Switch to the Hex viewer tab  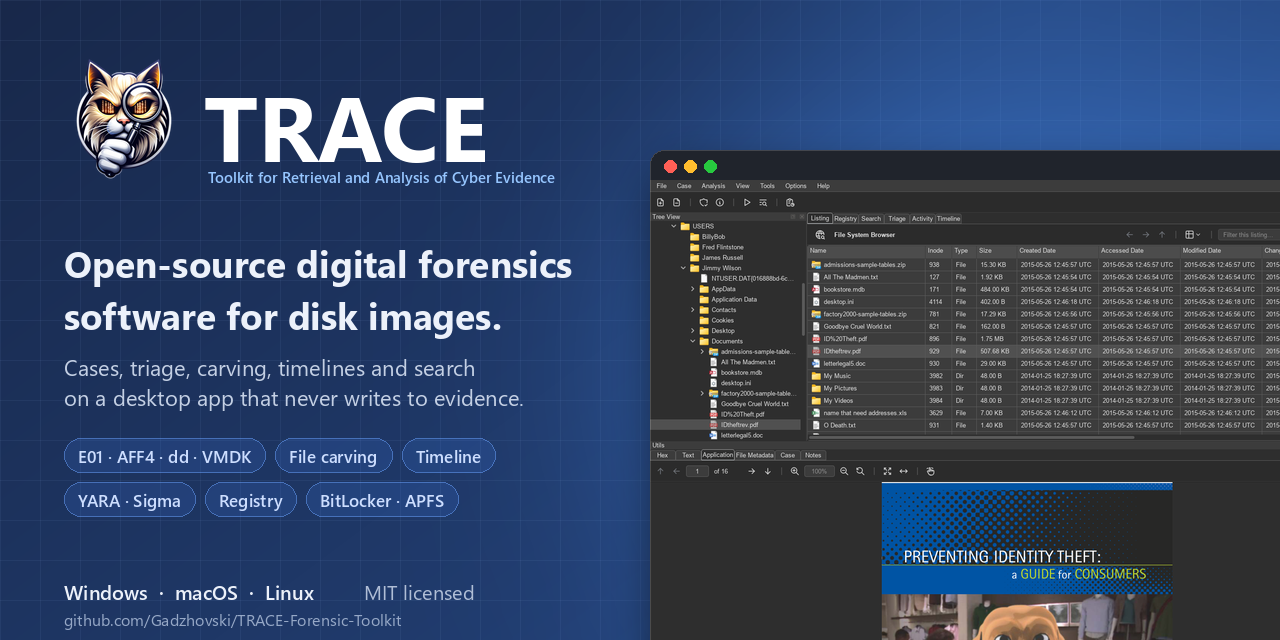click(662, 455)
